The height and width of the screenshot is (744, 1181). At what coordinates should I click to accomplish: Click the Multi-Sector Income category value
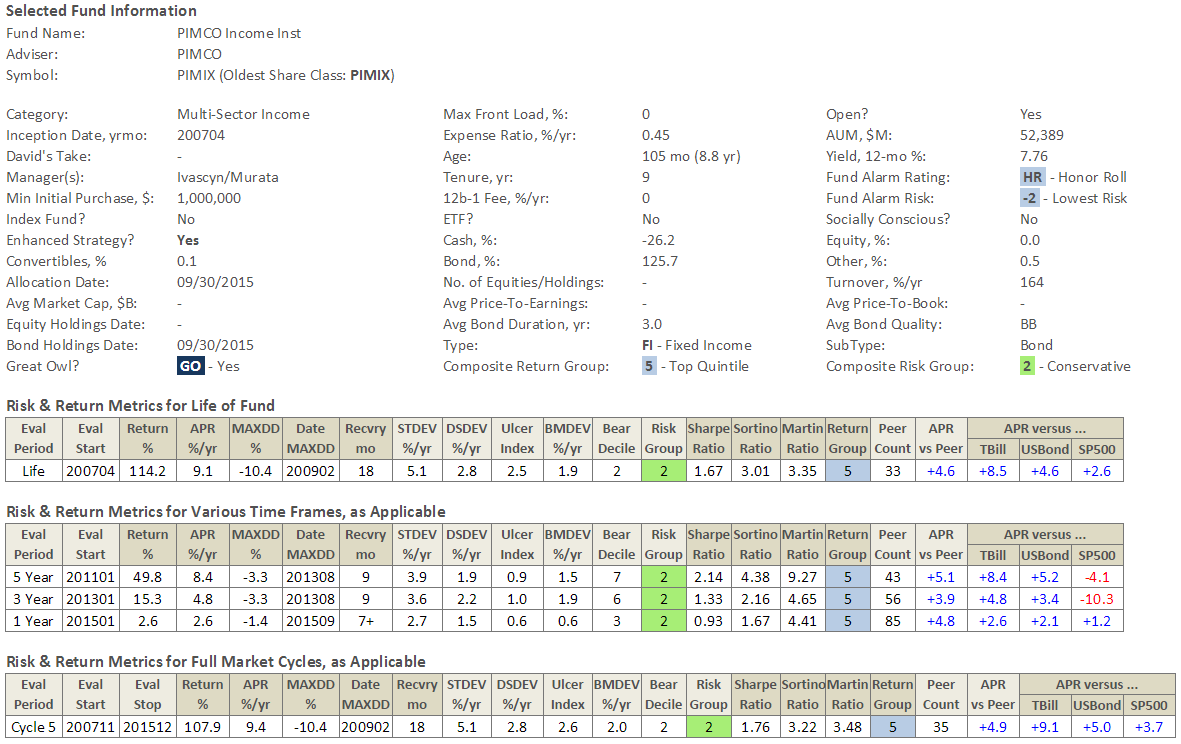(243, 114)
